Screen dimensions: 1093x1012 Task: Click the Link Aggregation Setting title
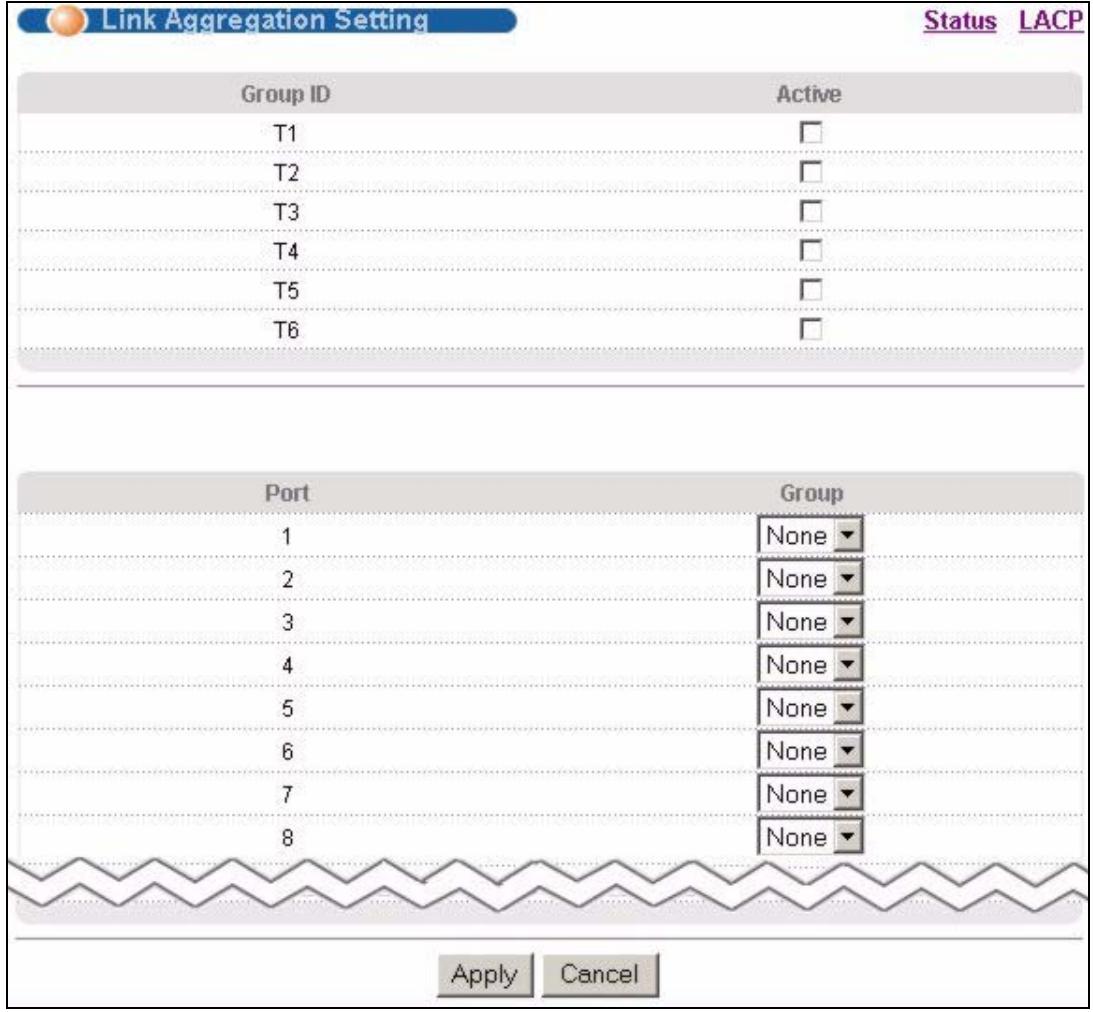pos(264,20)
